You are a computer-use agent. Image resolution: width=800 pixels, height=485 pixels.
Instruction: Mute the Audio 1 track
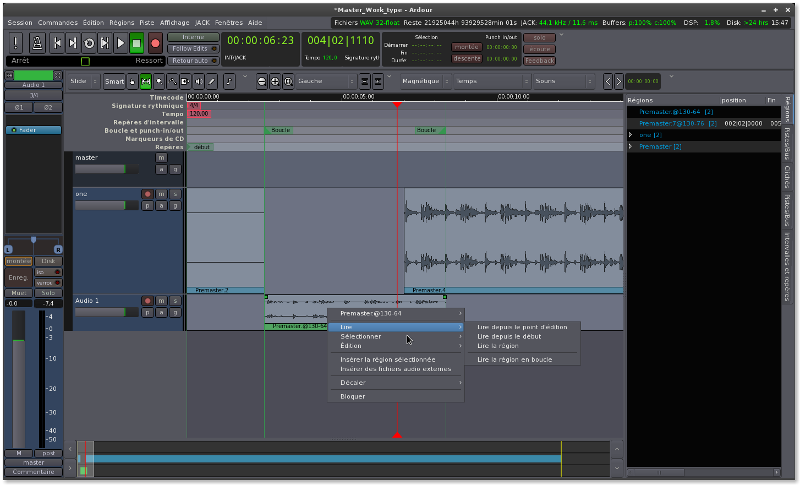click(x=160, y=300)
